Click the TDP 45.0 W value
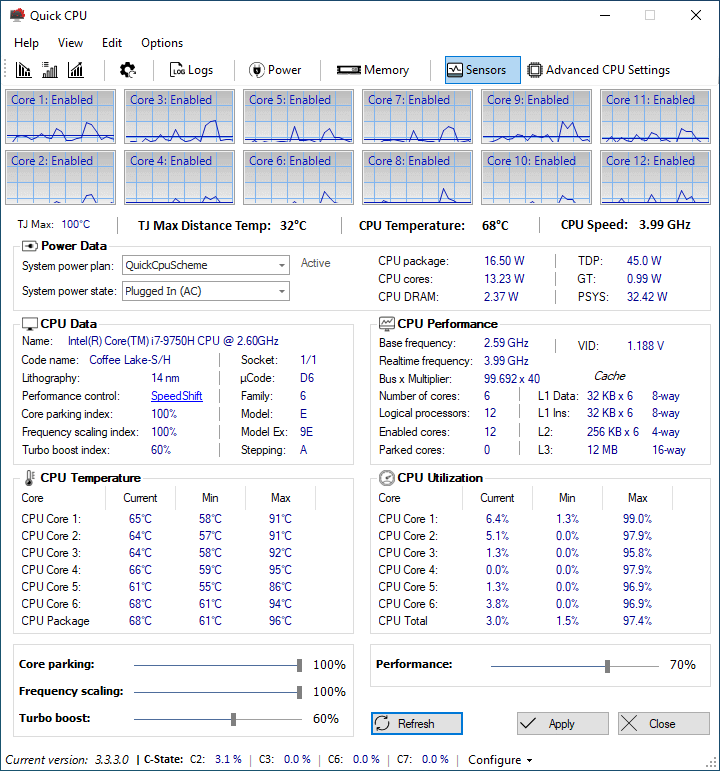 644,261
